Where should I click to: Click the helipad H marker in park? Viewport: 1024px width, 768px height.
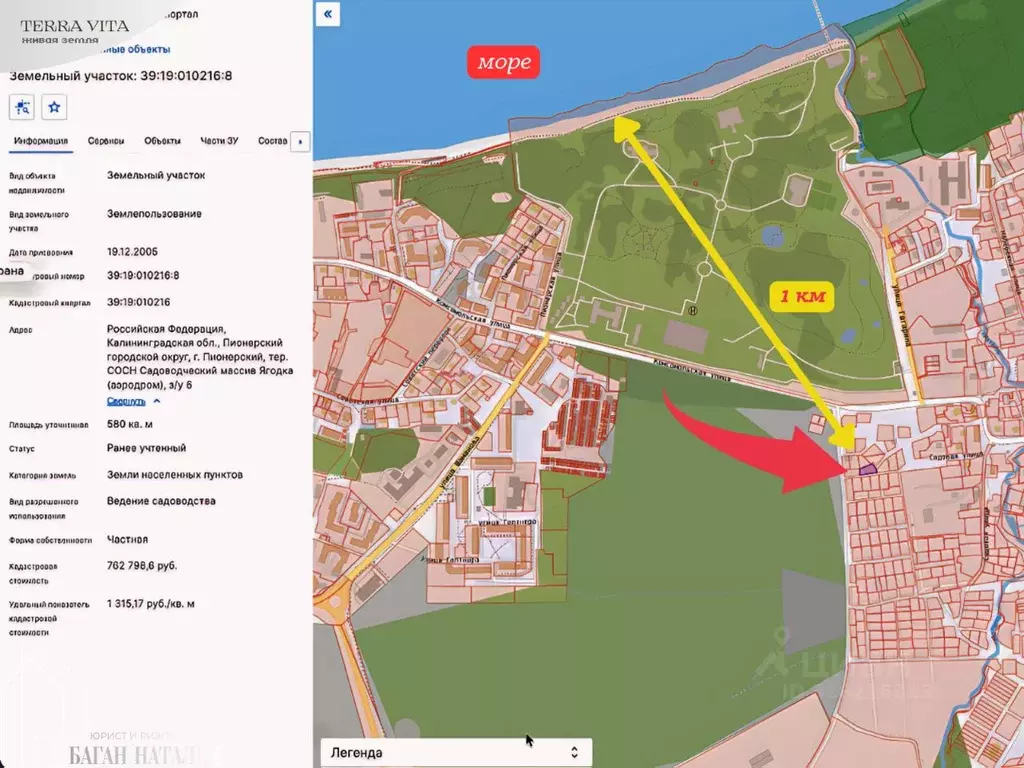(691, 311)
